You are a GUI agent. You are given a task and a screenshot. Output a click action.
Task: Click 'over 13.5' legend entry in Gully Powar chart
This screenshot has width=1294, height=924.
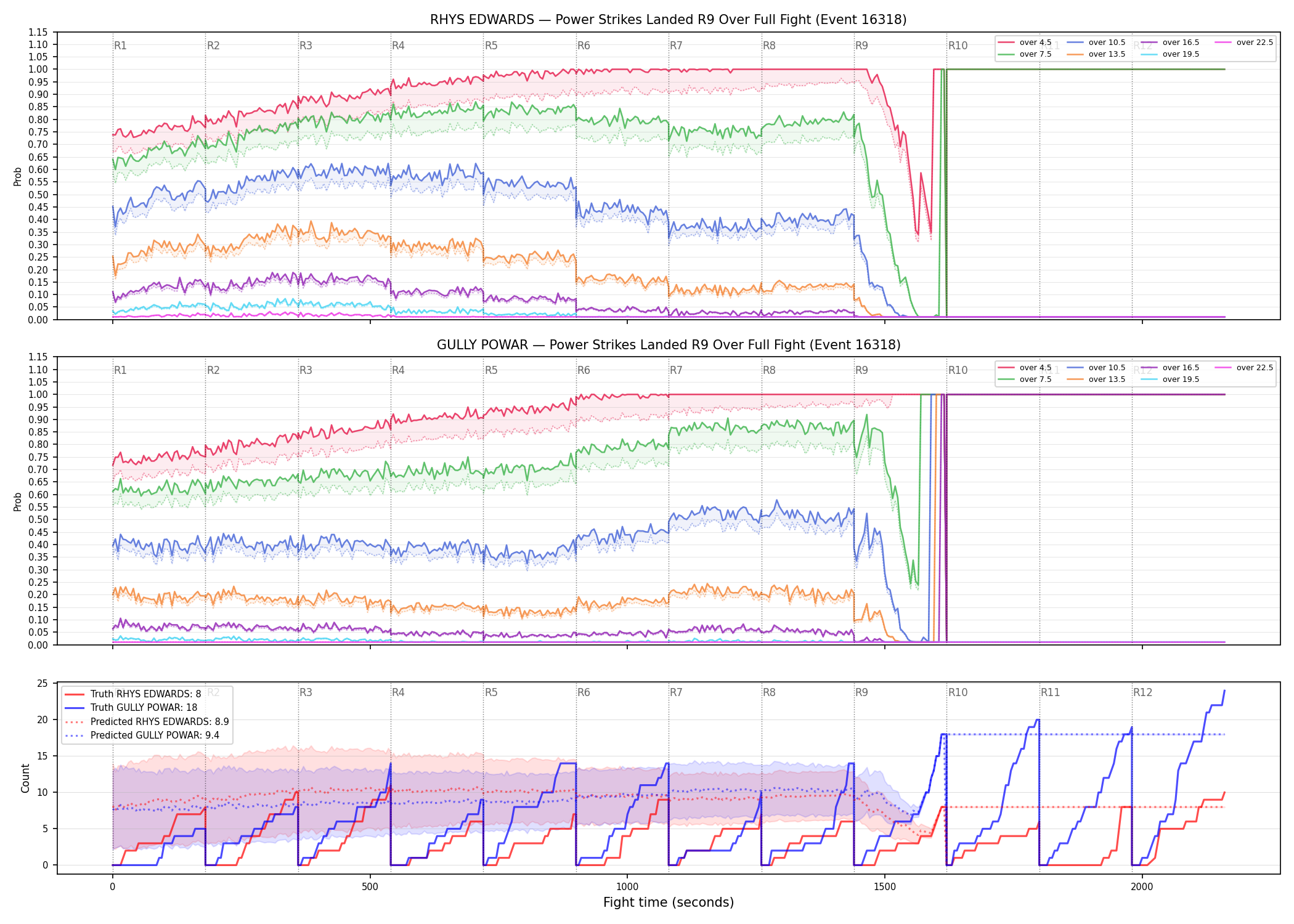tap(1096, 379)
